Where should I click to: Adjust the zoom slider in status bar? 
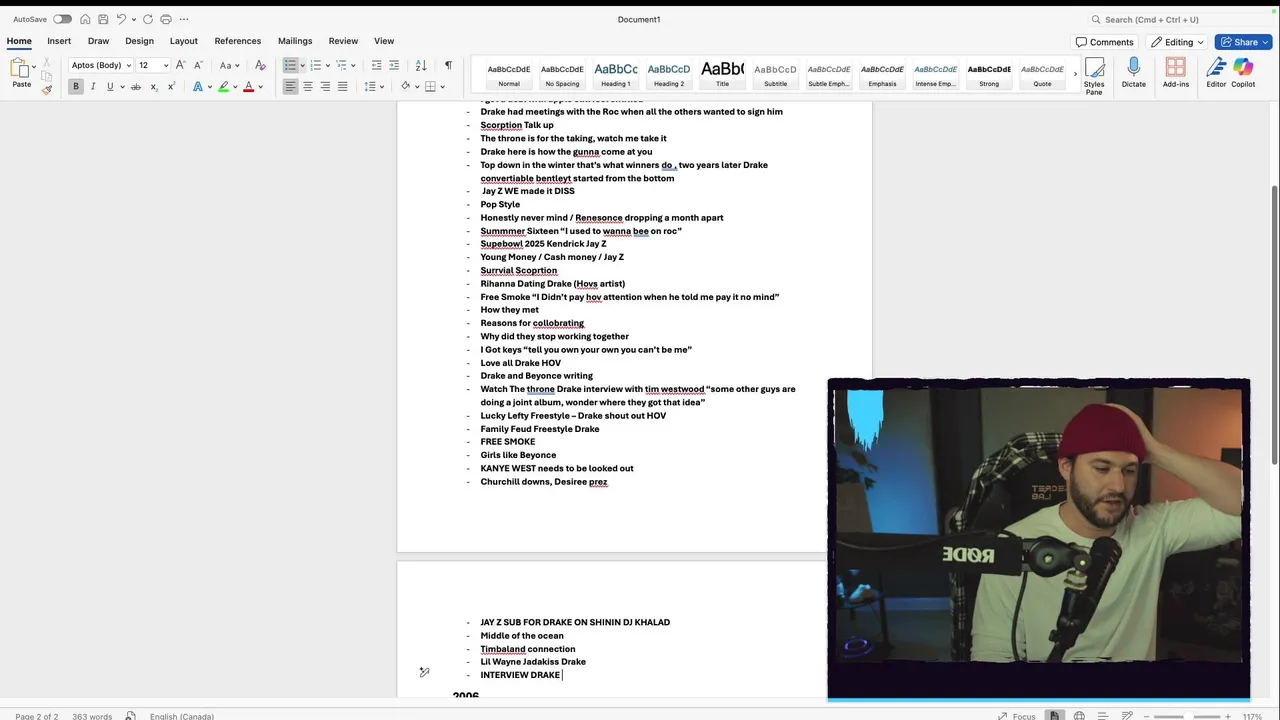point(1187,716)
